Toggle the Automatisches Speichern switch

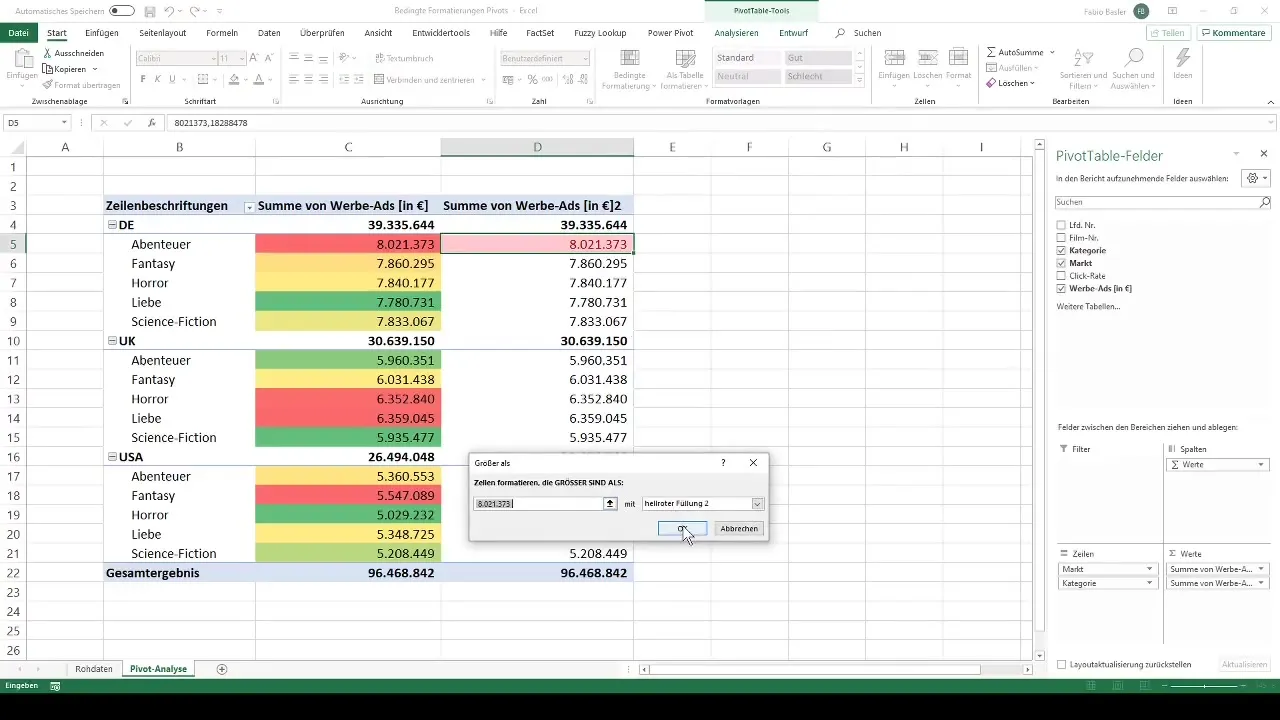(122, 10)
